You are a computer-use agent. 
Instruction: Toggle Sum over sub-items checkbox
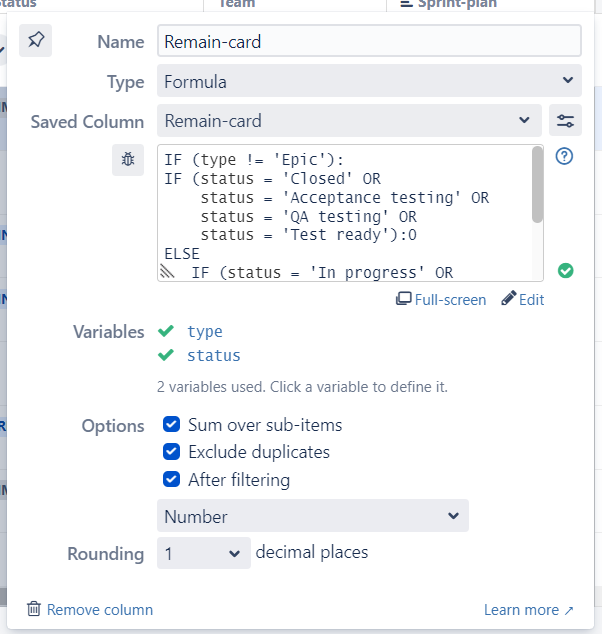click(x=171, y=424)
